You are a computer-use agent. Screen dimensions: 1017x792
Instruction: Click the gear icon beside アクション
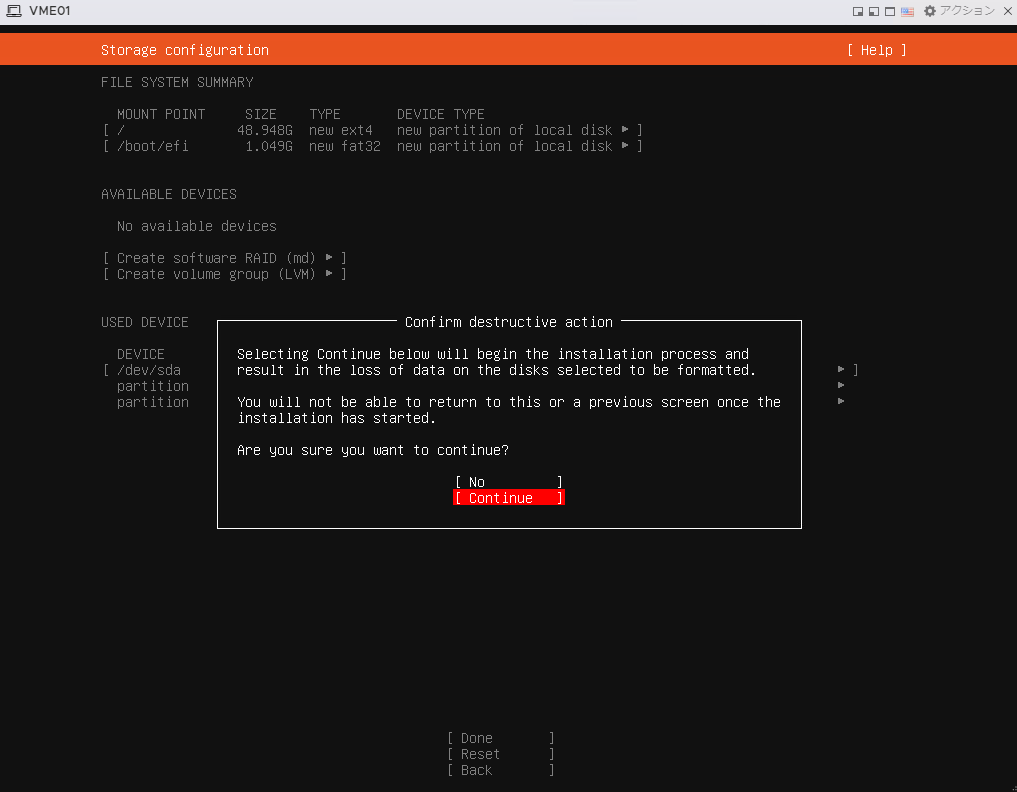point(929,11)
